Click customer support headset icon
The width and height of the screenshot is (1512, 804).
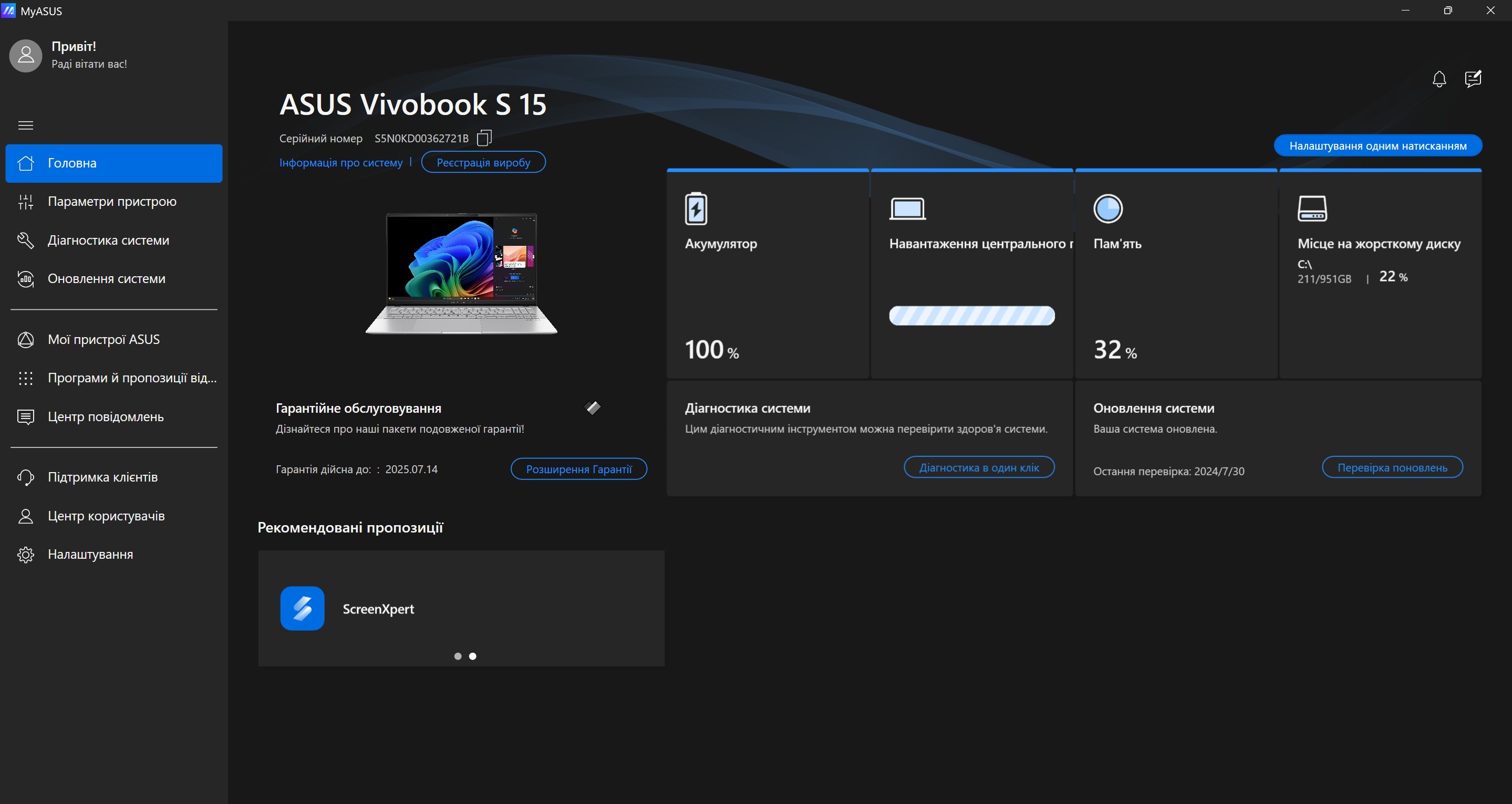[x=26, y=477]
